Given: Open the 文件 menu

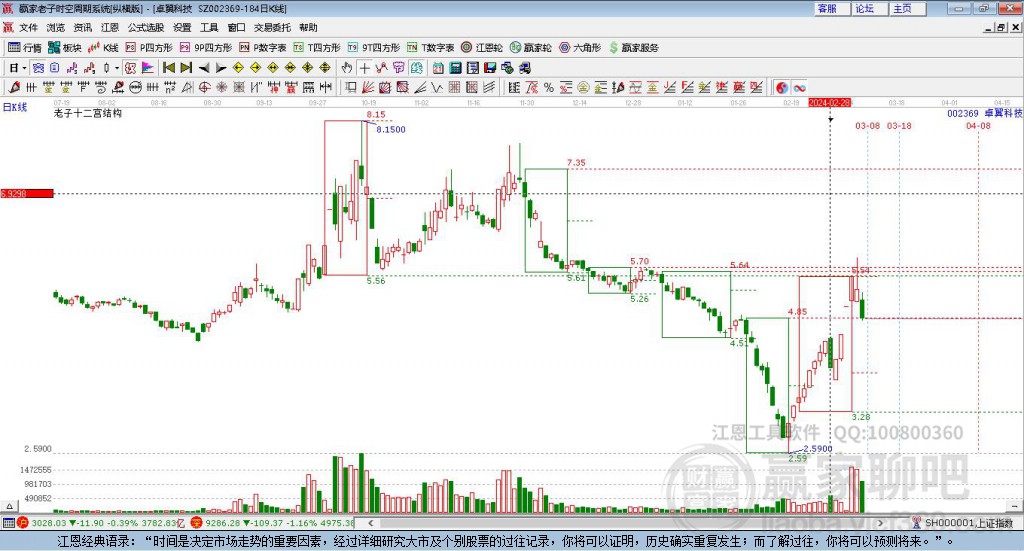Looking at the screenshot, I should pos(28,27).
